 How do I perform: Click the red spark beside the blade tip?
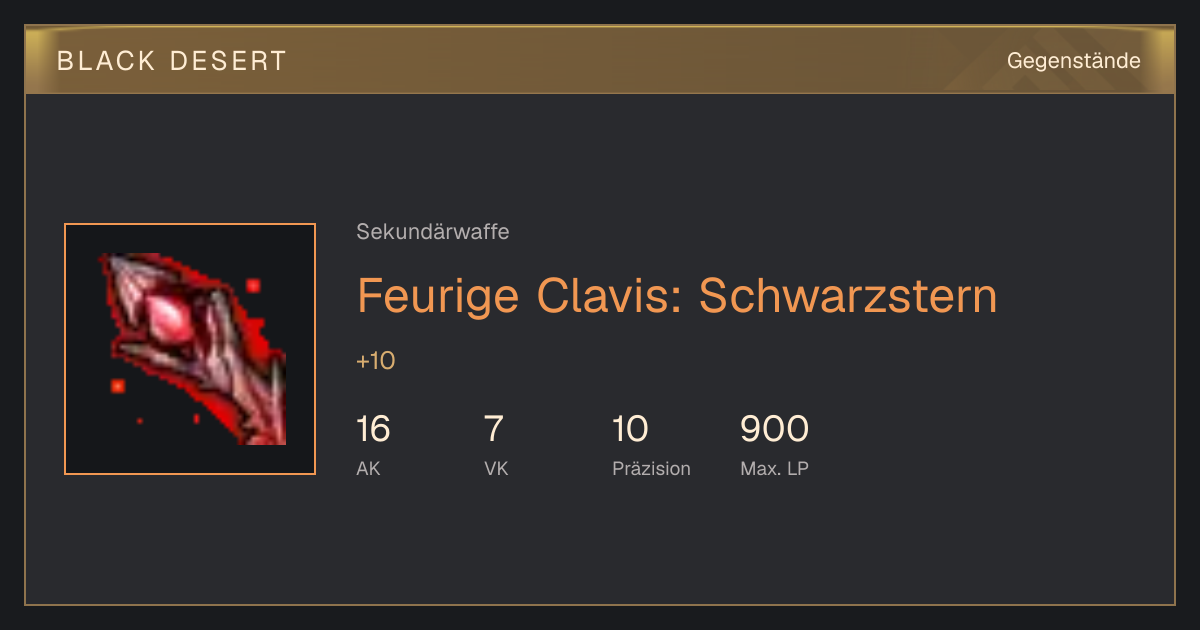coord(253,286)
